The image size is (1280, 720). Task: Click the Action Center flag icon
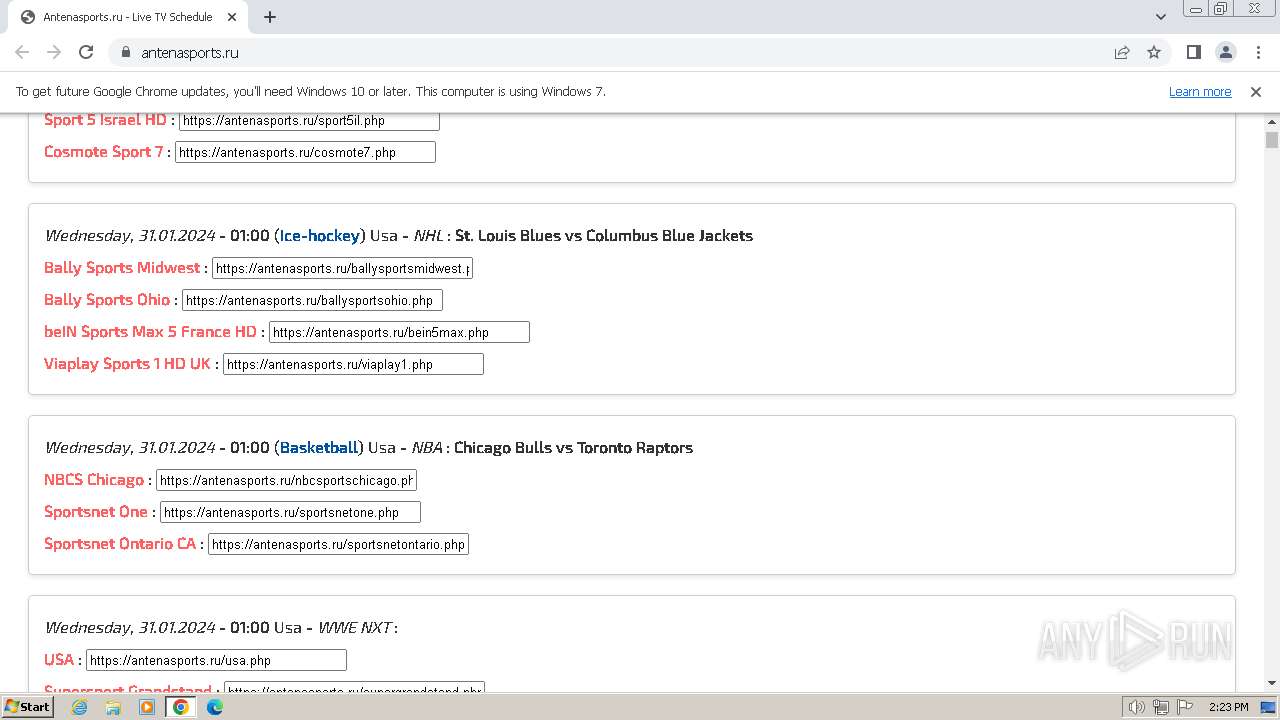pos(1186,707)
